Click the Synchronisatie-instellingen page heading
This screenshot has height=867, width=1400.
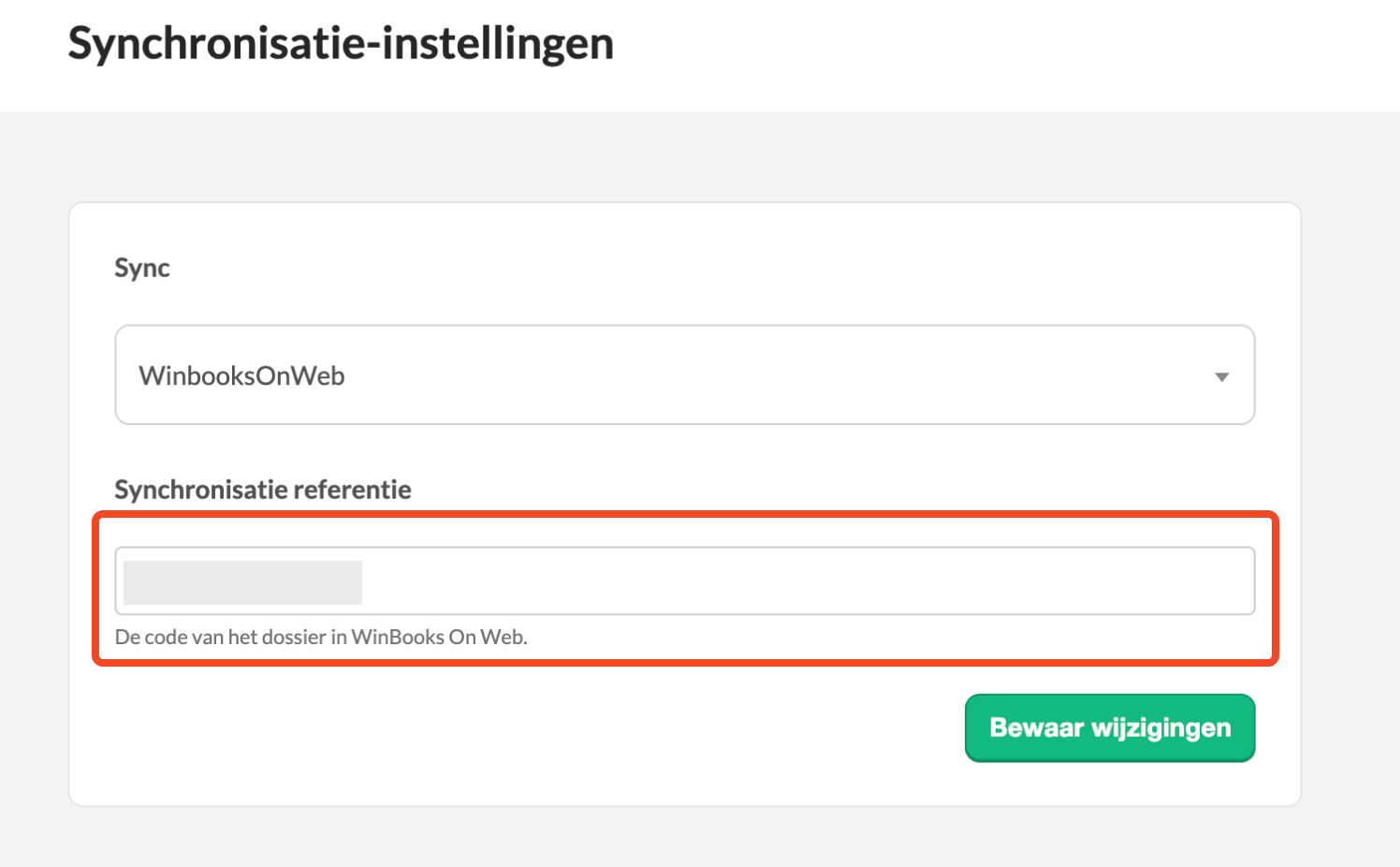pyautogui.click(x=341, y=44)
